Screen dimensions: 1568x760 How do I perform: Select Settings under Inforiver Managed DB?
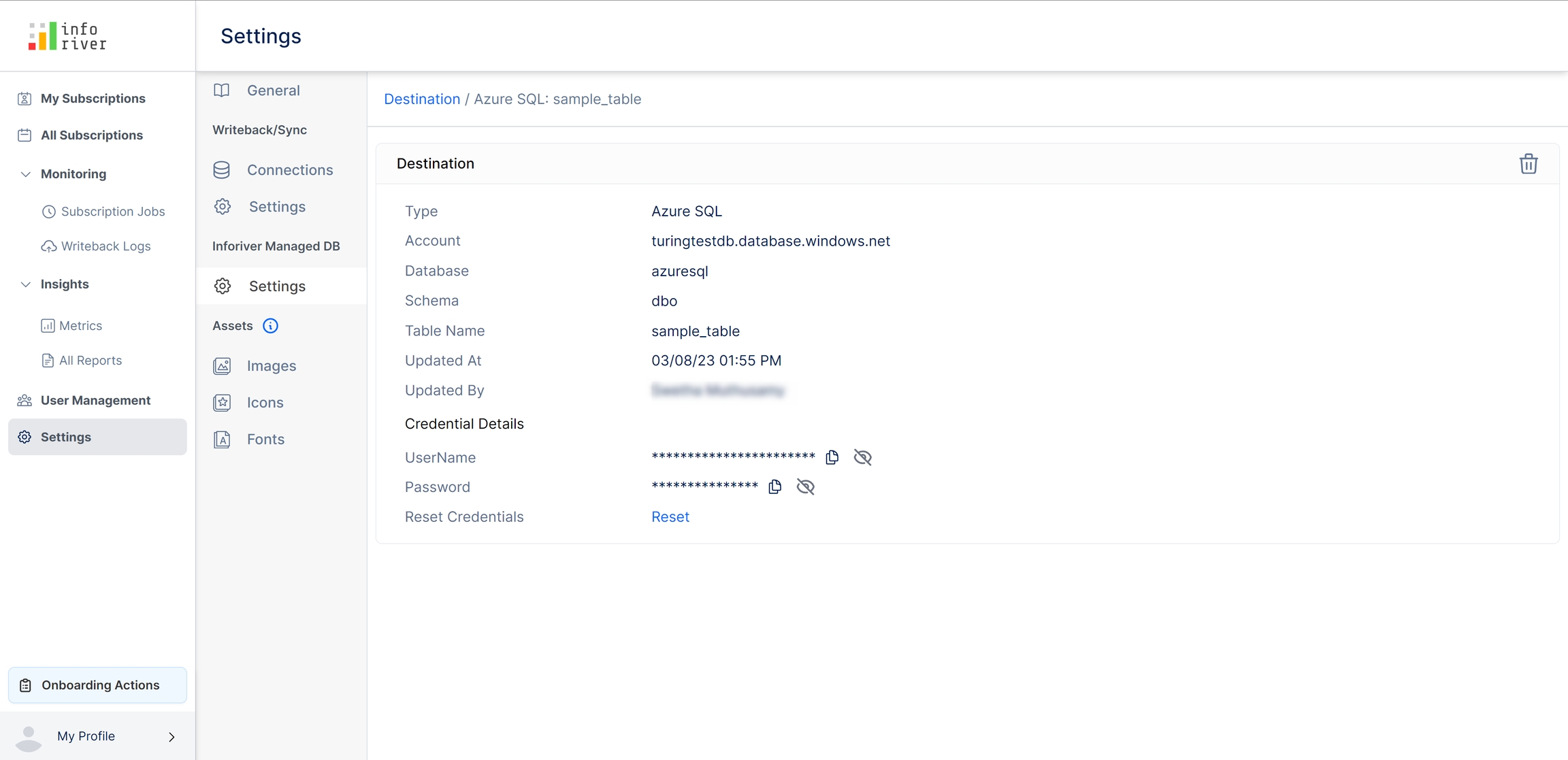(276, 286)
